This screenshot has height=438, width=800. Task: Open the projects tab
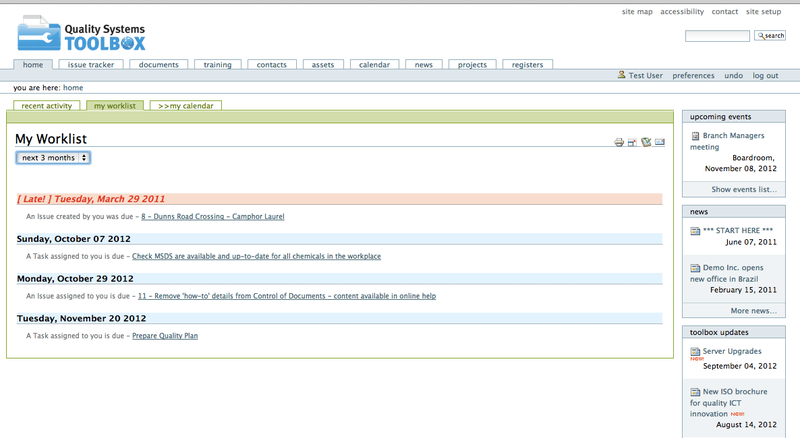coord(472,65)
